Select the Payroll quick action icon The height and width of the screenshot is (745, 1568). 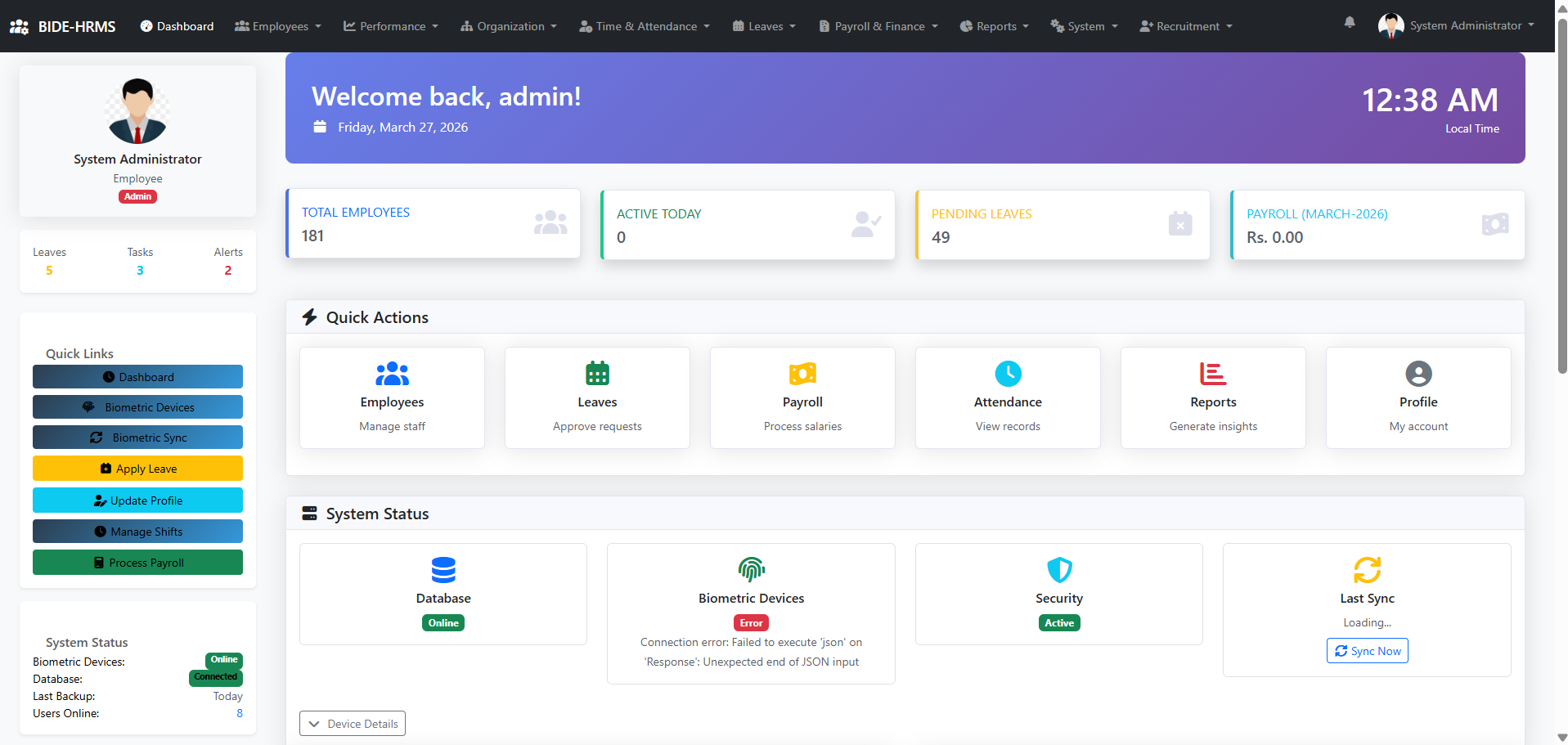[802, 374]
